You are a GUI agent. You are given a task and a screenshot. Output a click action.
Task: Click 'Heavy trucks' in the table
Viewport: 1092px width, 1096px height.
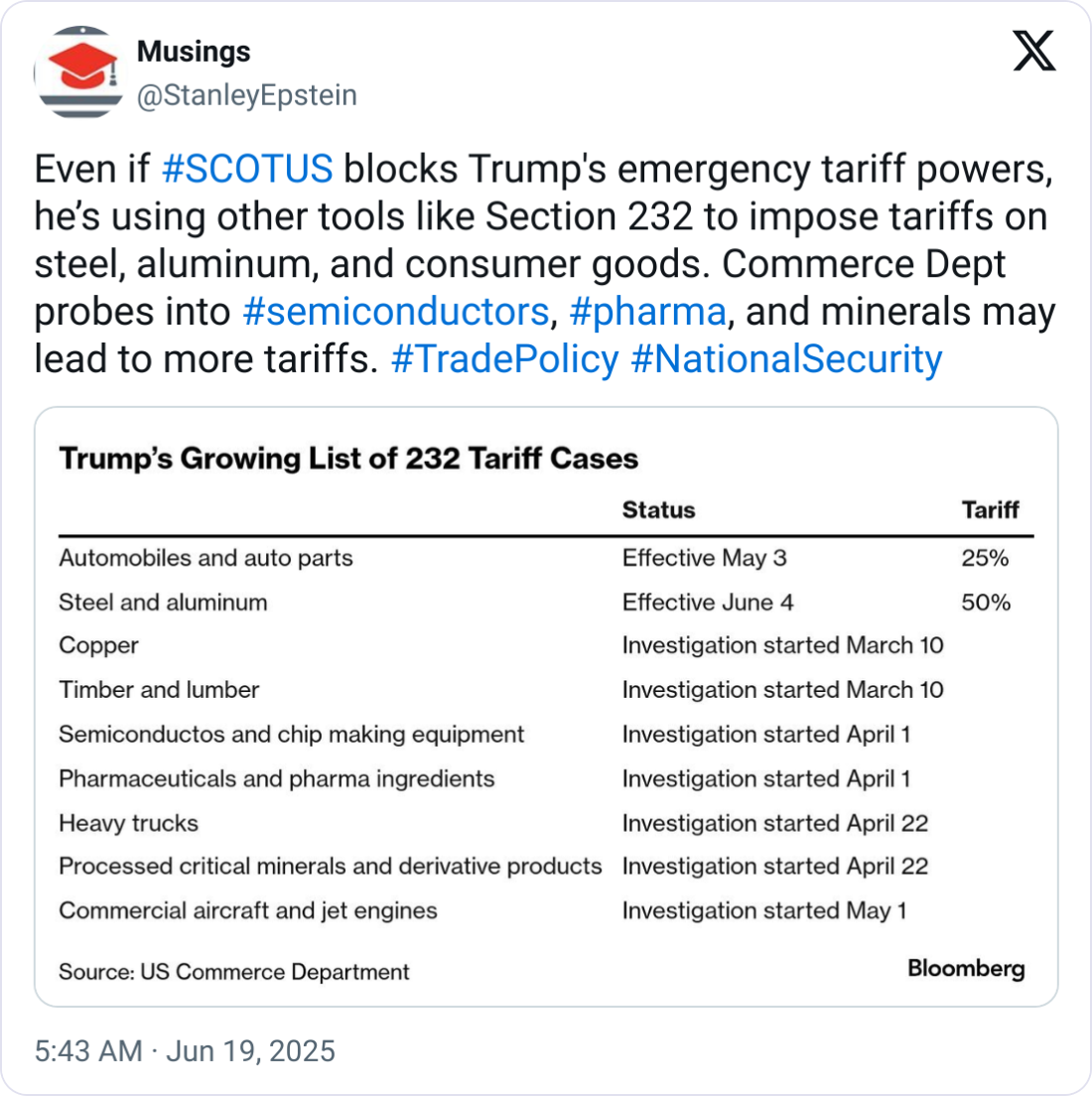point(128,823)
